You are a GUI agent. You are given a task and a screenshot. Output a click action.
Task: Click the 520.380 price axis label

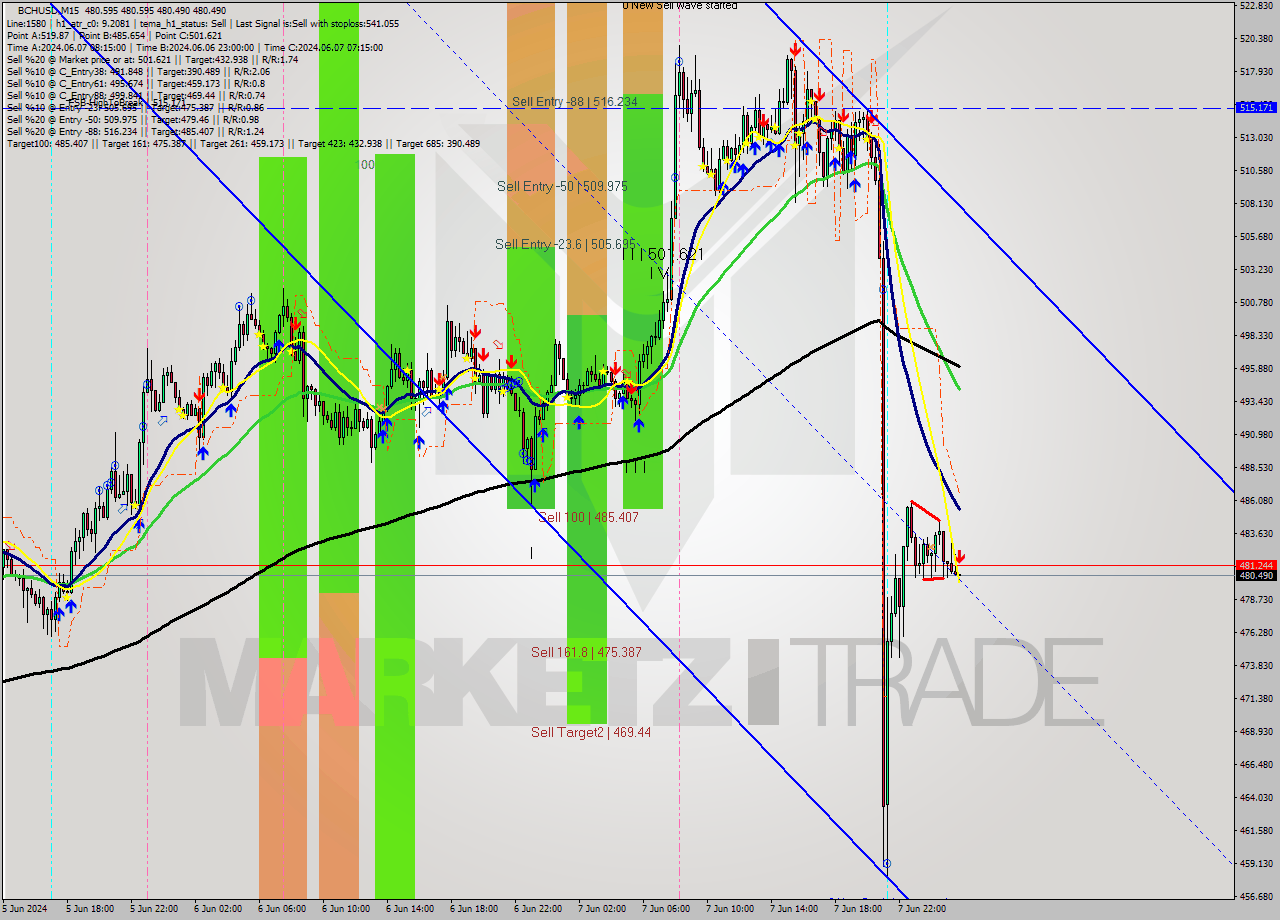pyautogui.click(x=1256, y=38)
